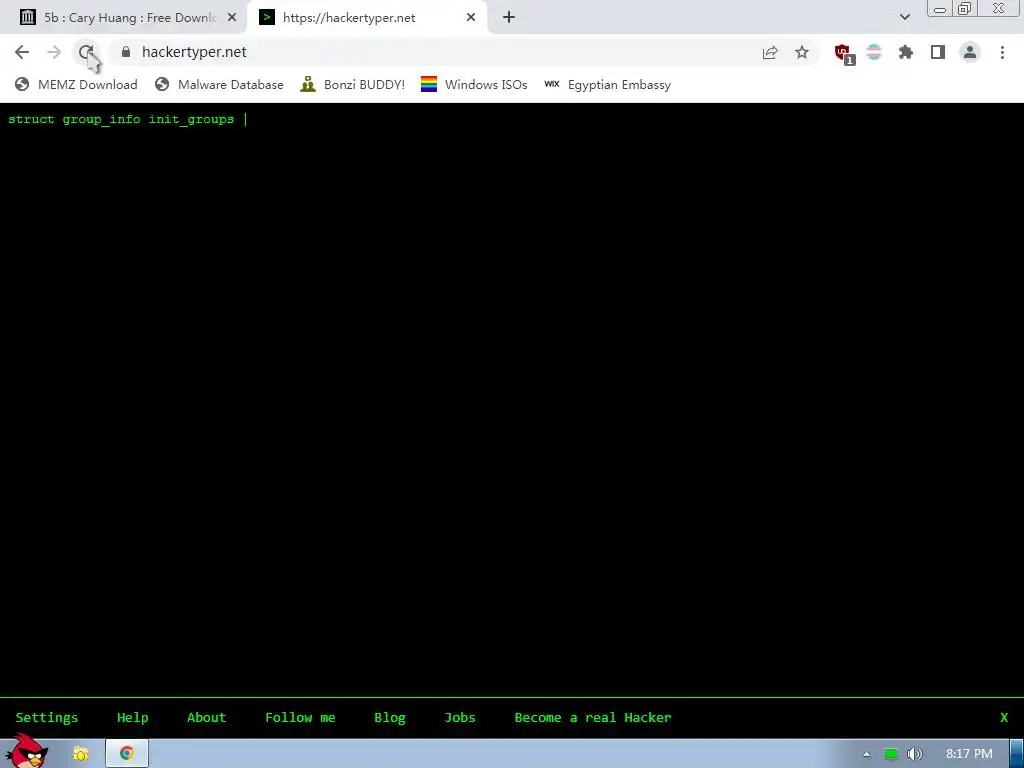Minimize the Chrome window
This screenshot has width=1024, height=768.
pos(940,9)
